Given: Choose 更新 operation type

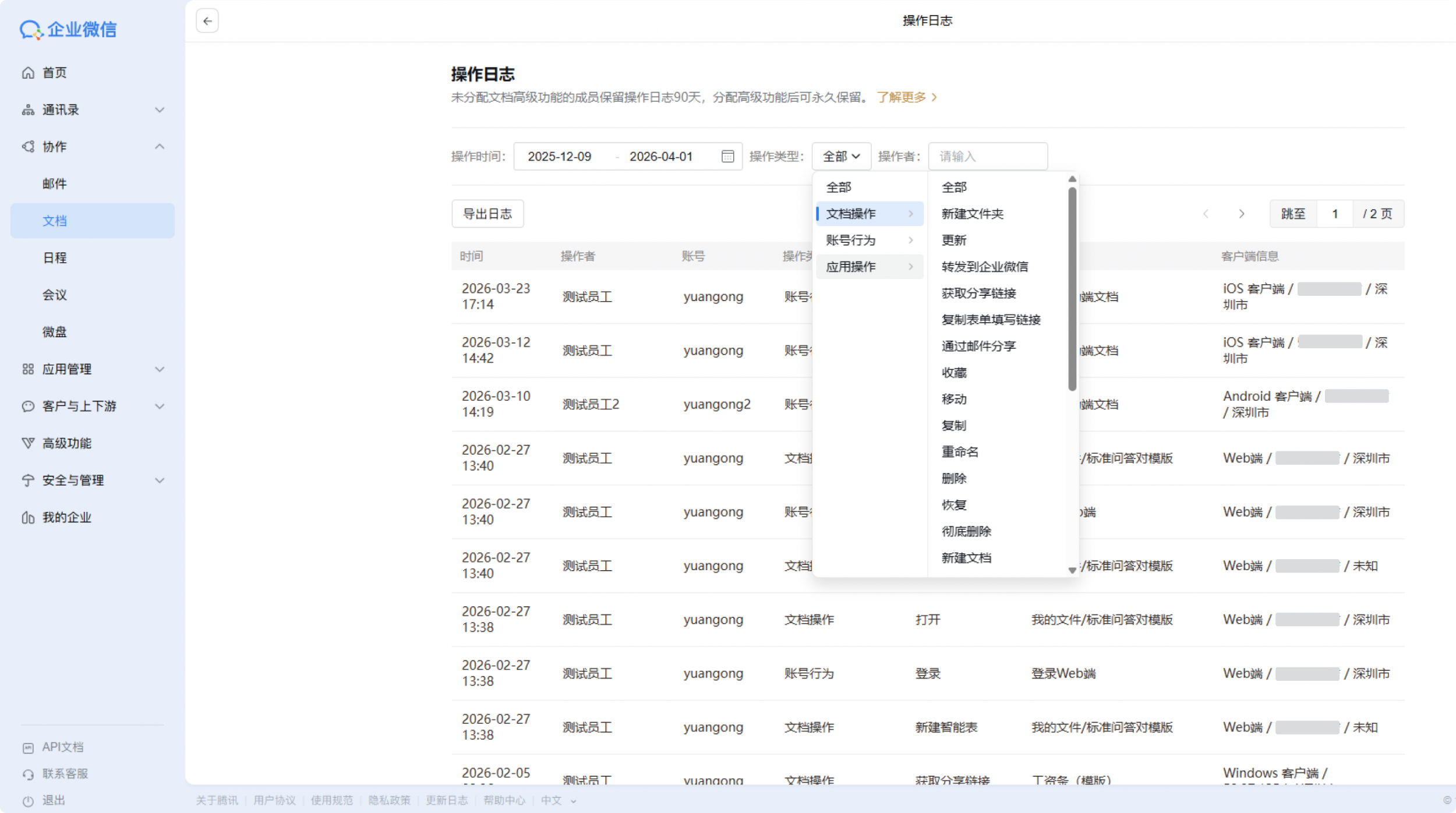Looking at the screenshot, I should (x=954, y=240).
